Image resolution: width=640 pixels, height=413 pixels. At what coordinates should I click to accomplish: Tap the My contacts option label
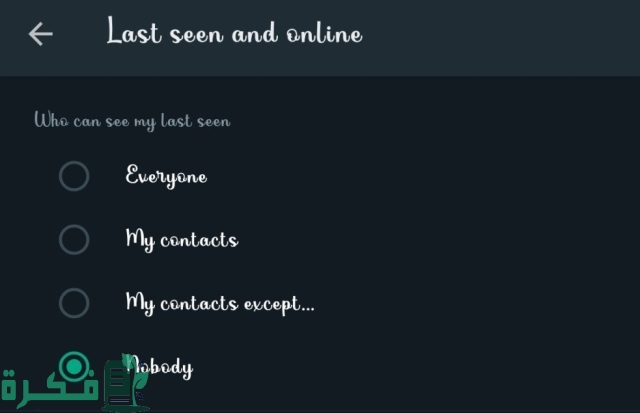[182, 240]
